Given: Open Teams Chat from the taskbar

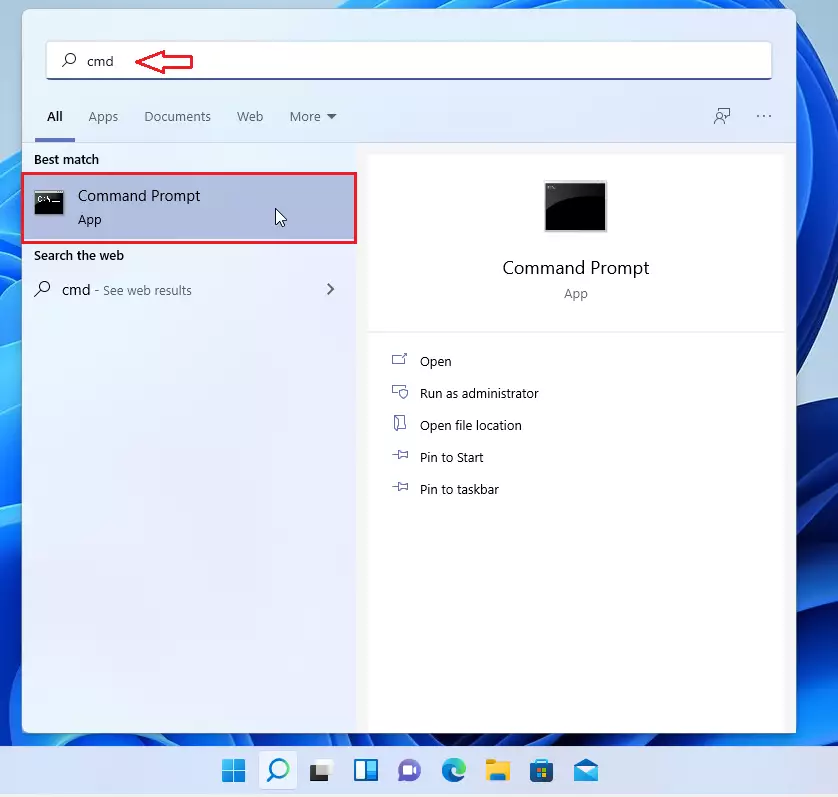Looking at the screenshot, I should (409, 771).
